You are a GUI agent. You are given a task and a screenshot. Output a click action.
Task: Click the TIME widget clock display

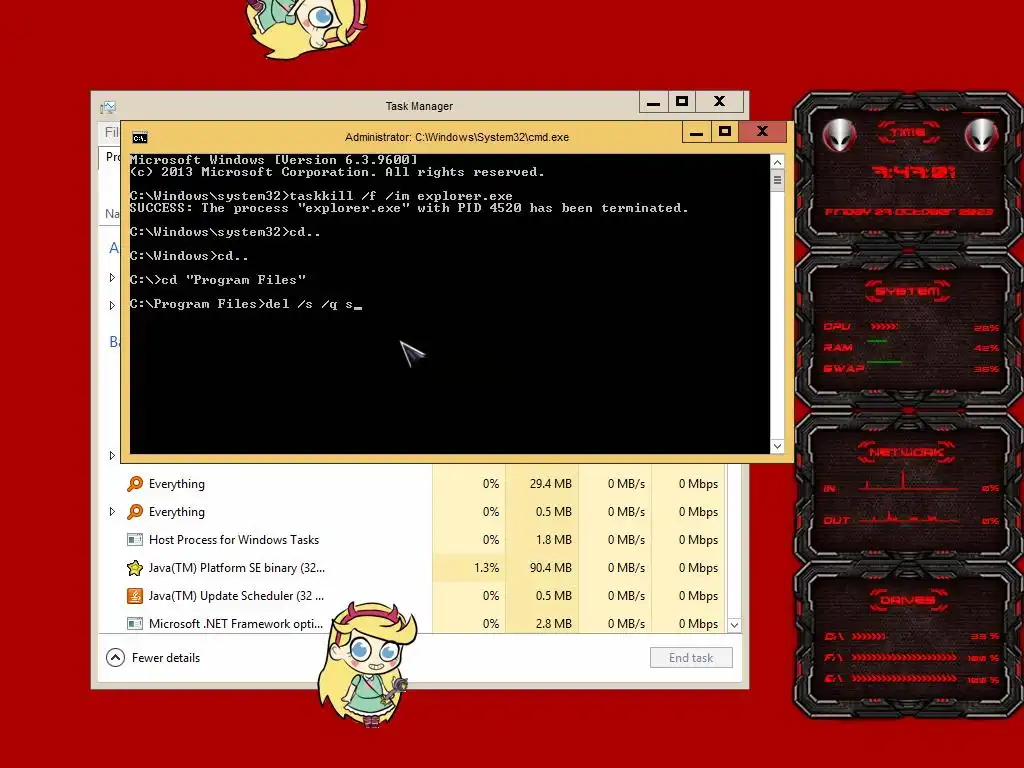point(914,172)
